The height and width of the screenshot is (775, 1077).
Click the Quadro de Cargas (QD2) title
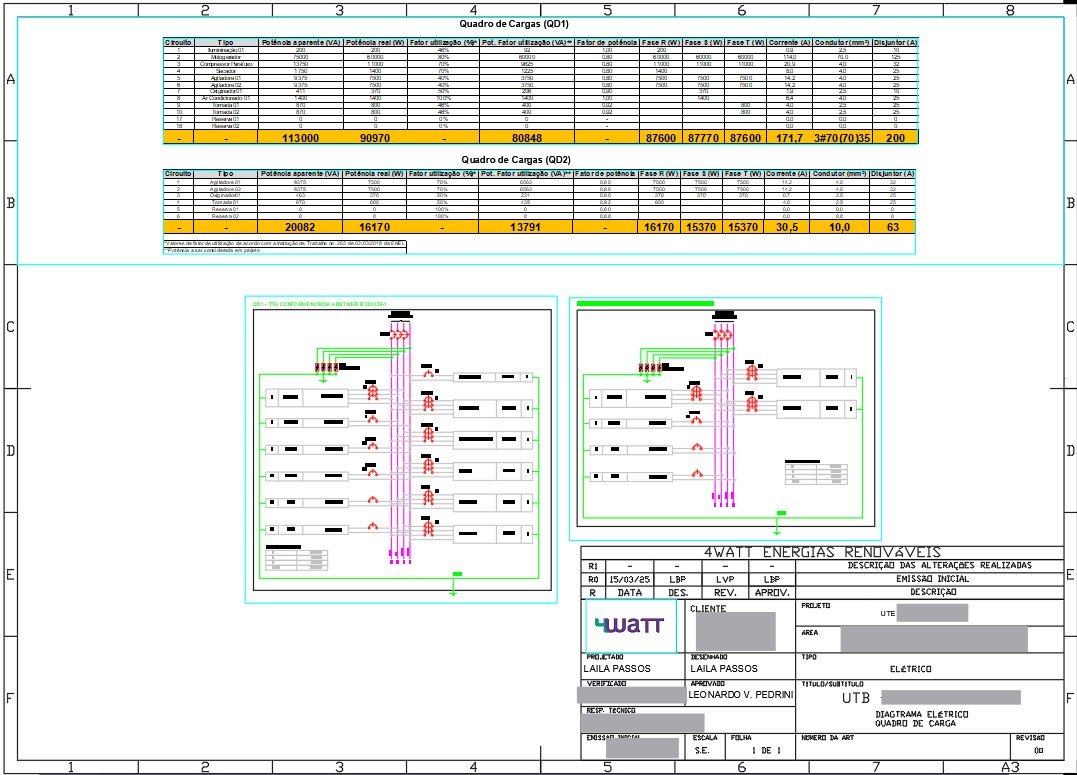coord(516,159)
